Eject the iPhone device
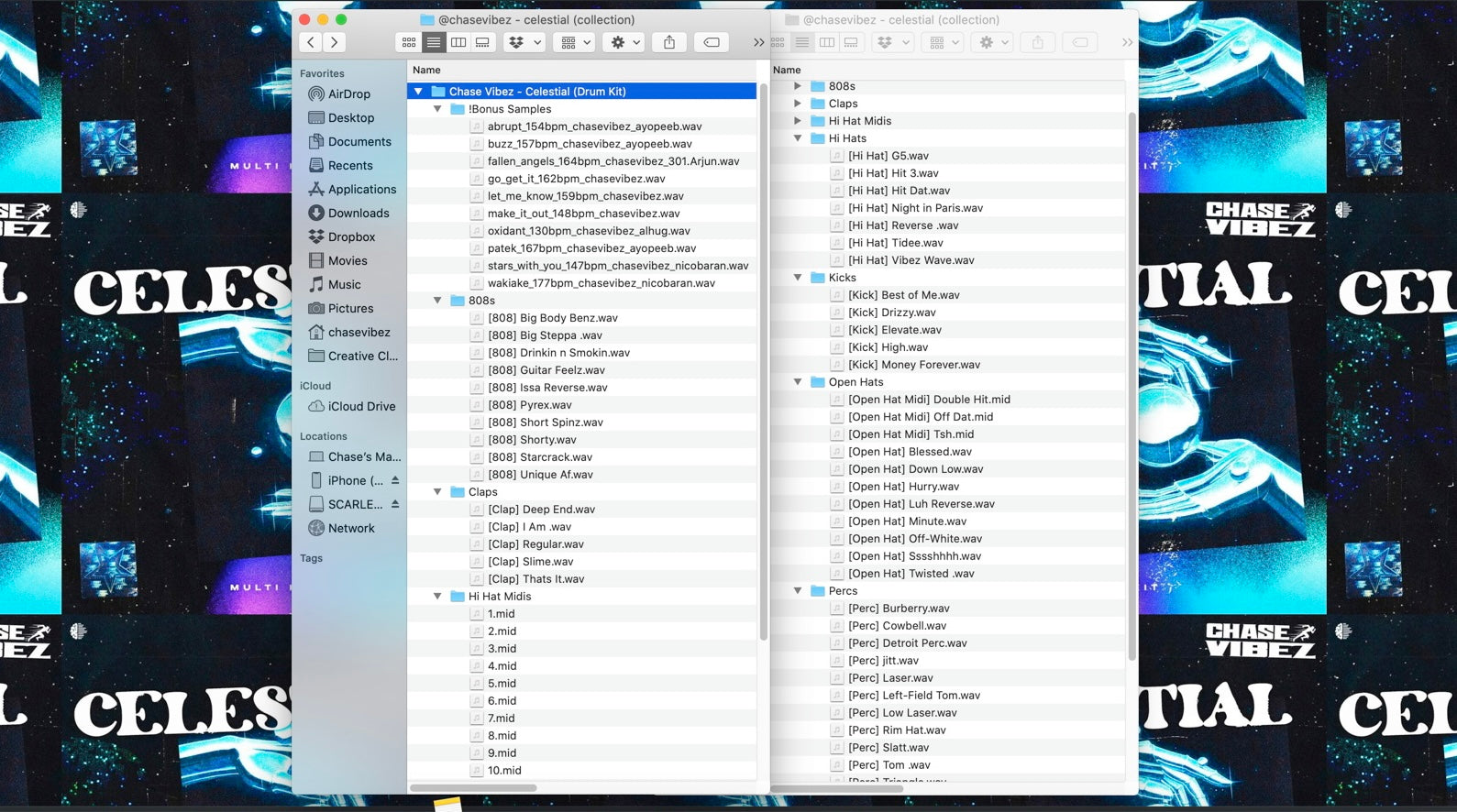Screen dimensions: 1457x812 tap(395, 479)
